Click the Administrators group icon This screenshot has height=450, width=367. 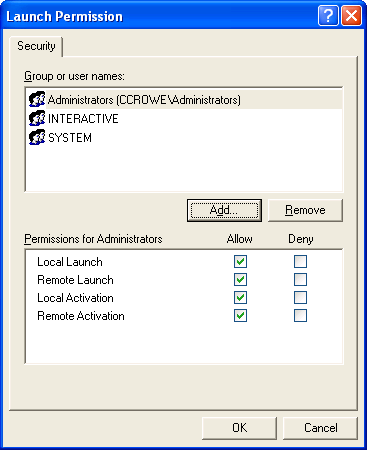[37, 99]
